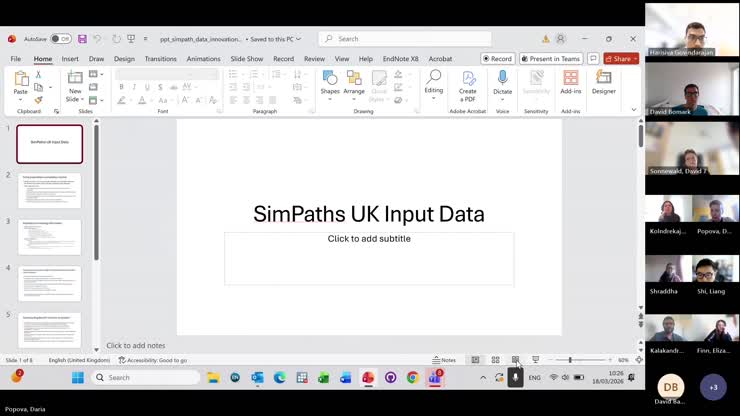Open the Add-ins button
Screen dimensions: 740x416
pyautogui.click(x=571, y=82)
